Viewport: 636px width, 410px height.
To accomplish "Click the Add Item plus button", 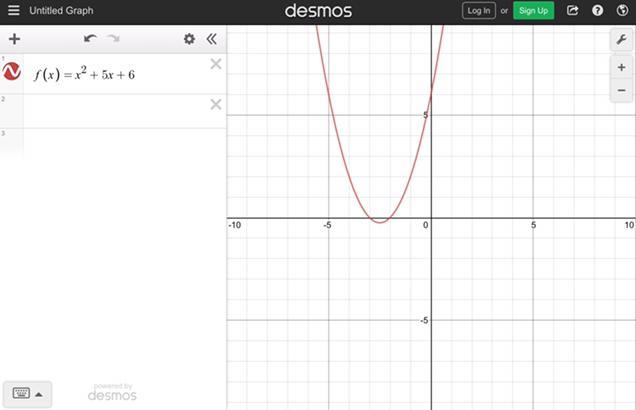I will point(15,39).
